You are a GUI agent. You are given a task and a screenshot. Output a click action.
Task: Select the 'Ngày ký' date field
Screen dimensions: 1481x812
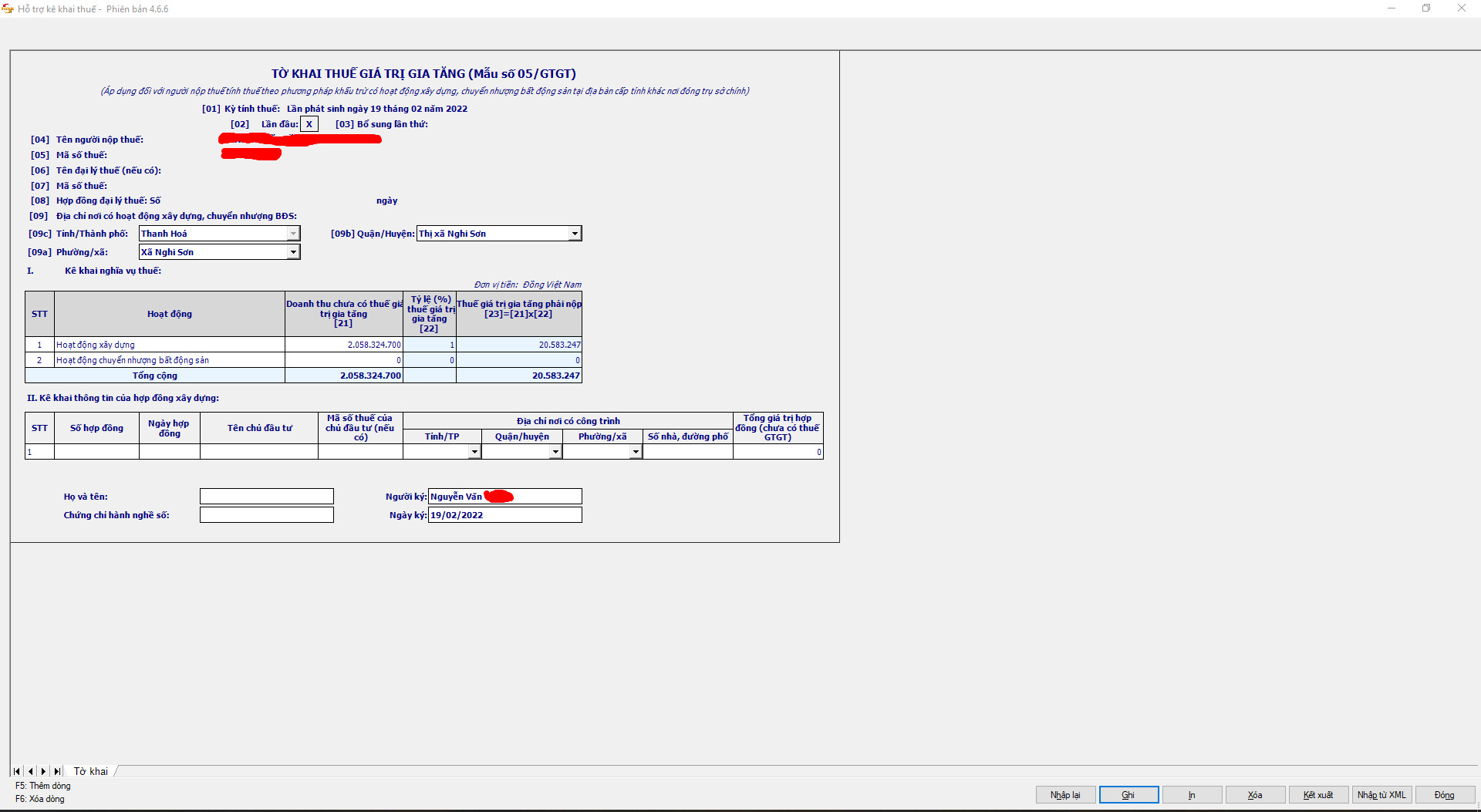tap(504, 515)
